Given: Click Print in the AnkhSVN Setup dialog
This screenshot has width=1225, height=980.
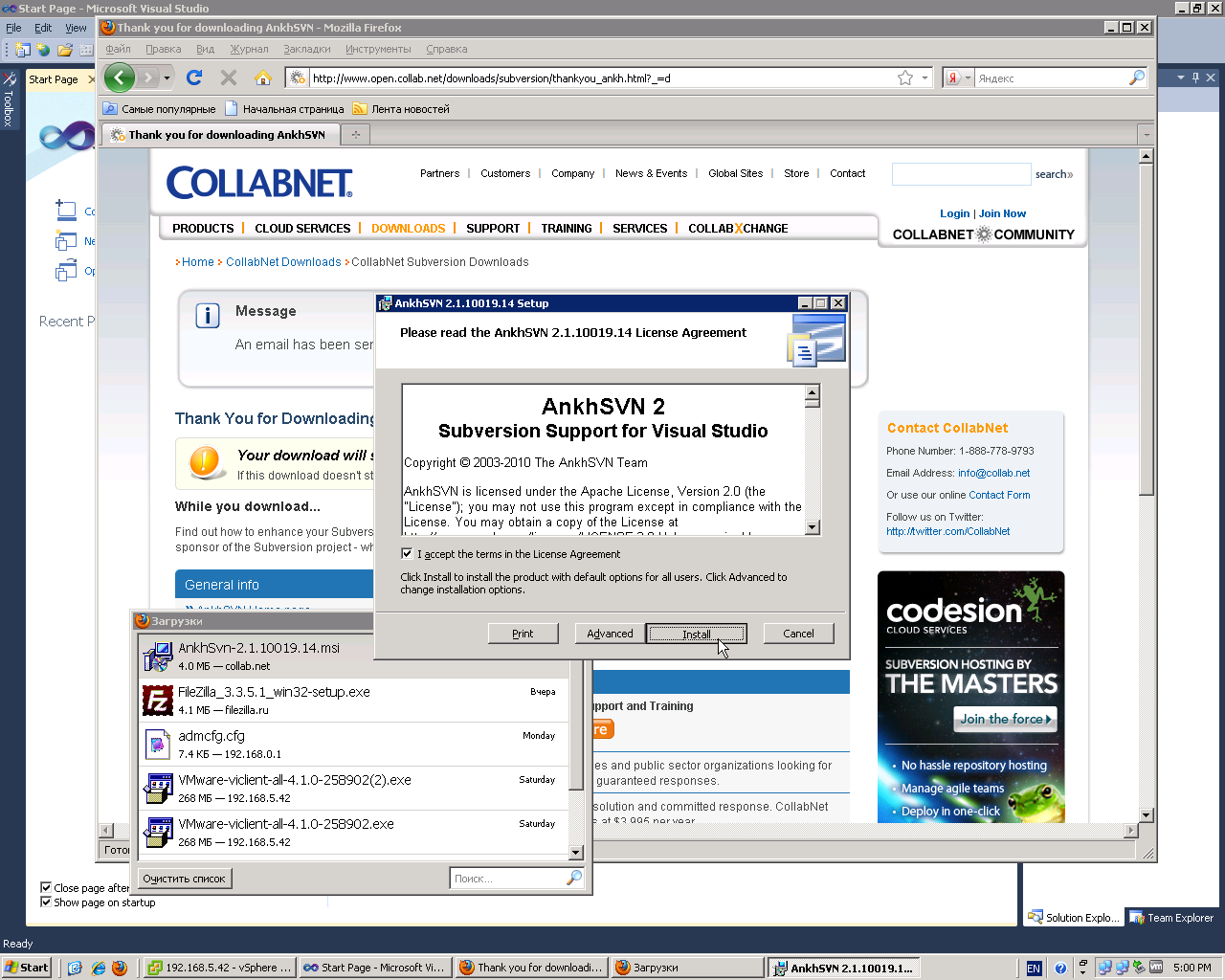Looking at the screenshot, I should point(523,634).
